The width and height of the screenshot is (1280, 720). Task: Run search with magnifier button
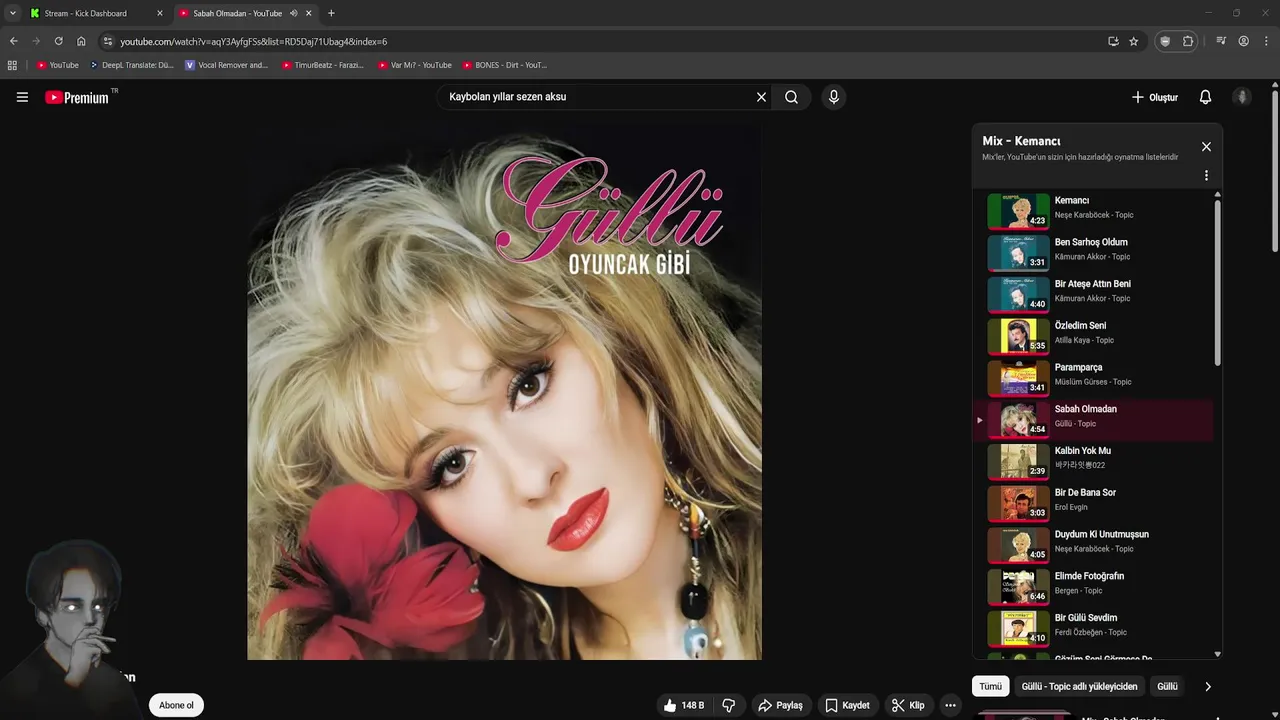click(x=791, y=97)
